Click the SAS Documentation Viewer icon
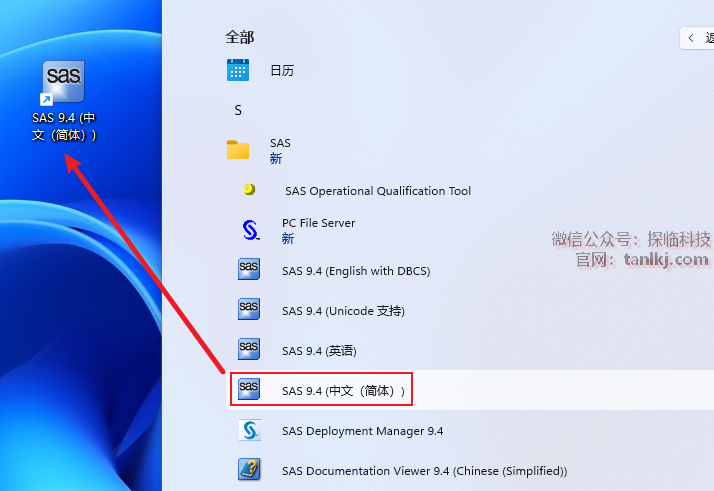 (x=249, y=470)
